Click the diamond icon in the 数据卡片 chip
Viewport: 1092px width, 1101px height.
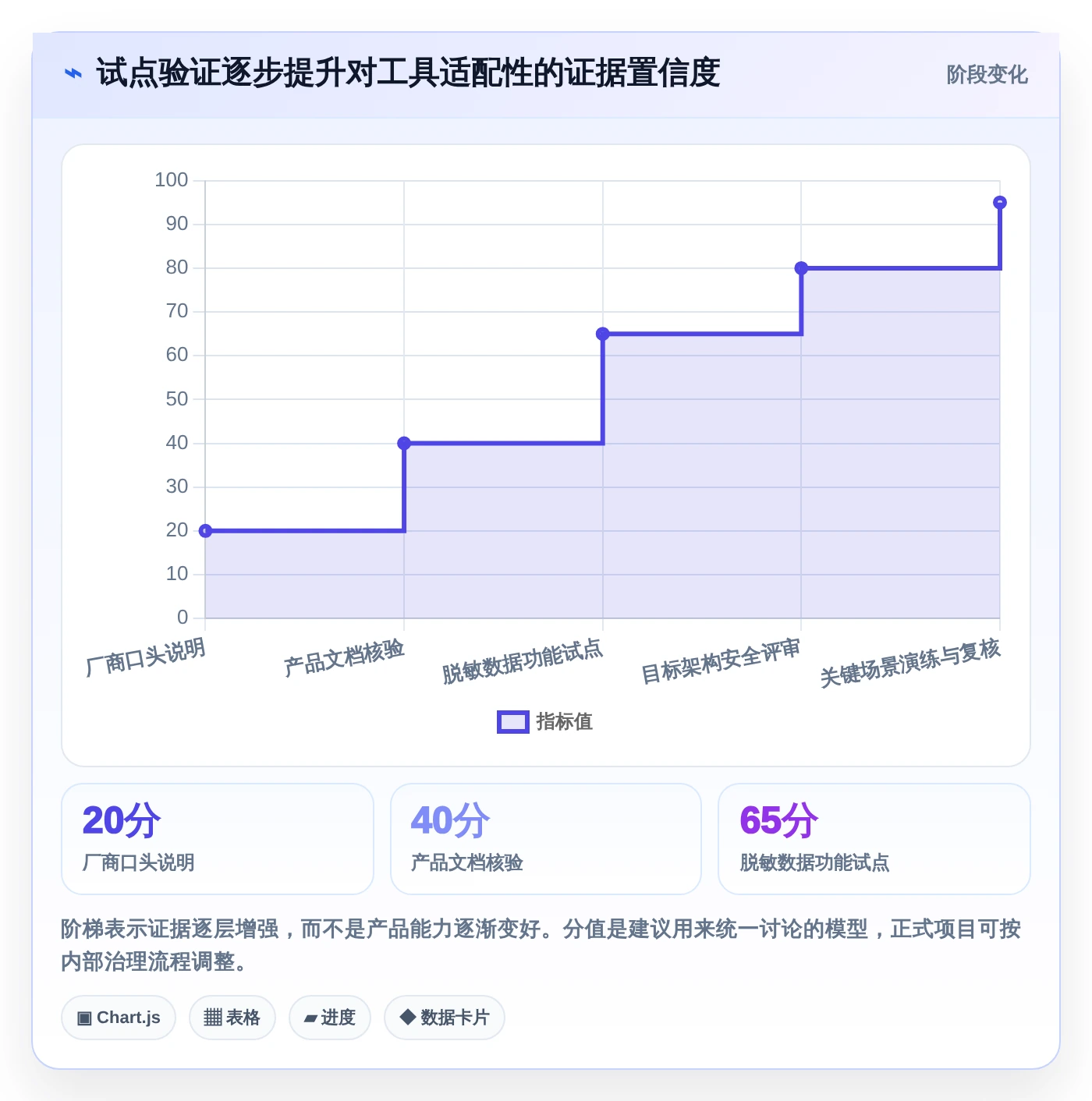point(407,1017)
